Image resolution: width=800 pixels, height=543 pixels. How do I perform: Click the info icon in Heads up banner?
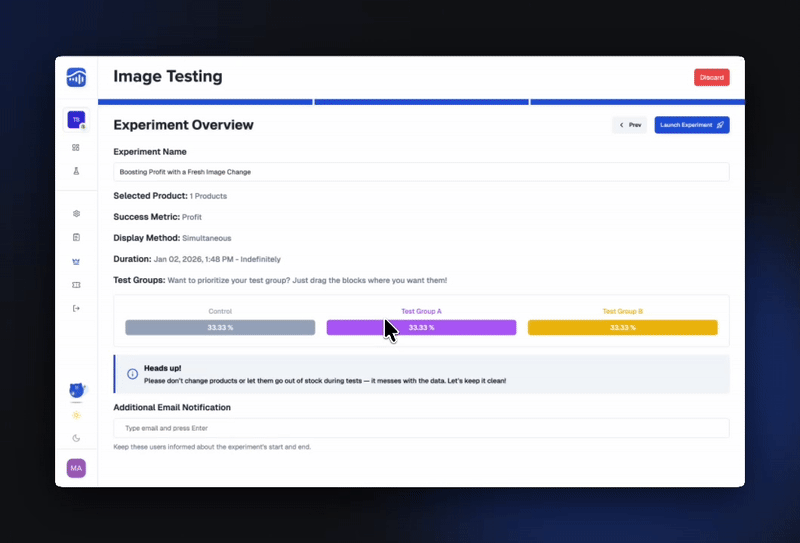point(133,374)
